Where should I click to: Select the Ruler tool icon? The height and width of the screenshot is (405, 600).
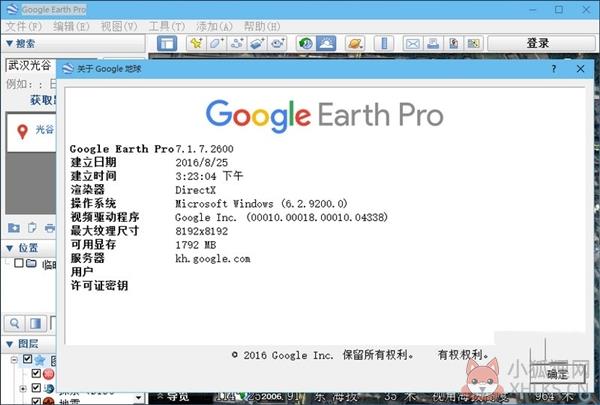click(384, 44)
